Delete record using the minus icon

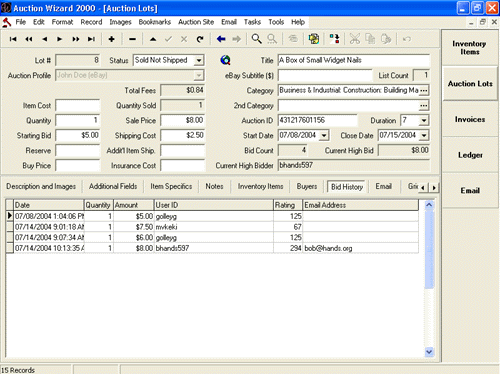132,39
